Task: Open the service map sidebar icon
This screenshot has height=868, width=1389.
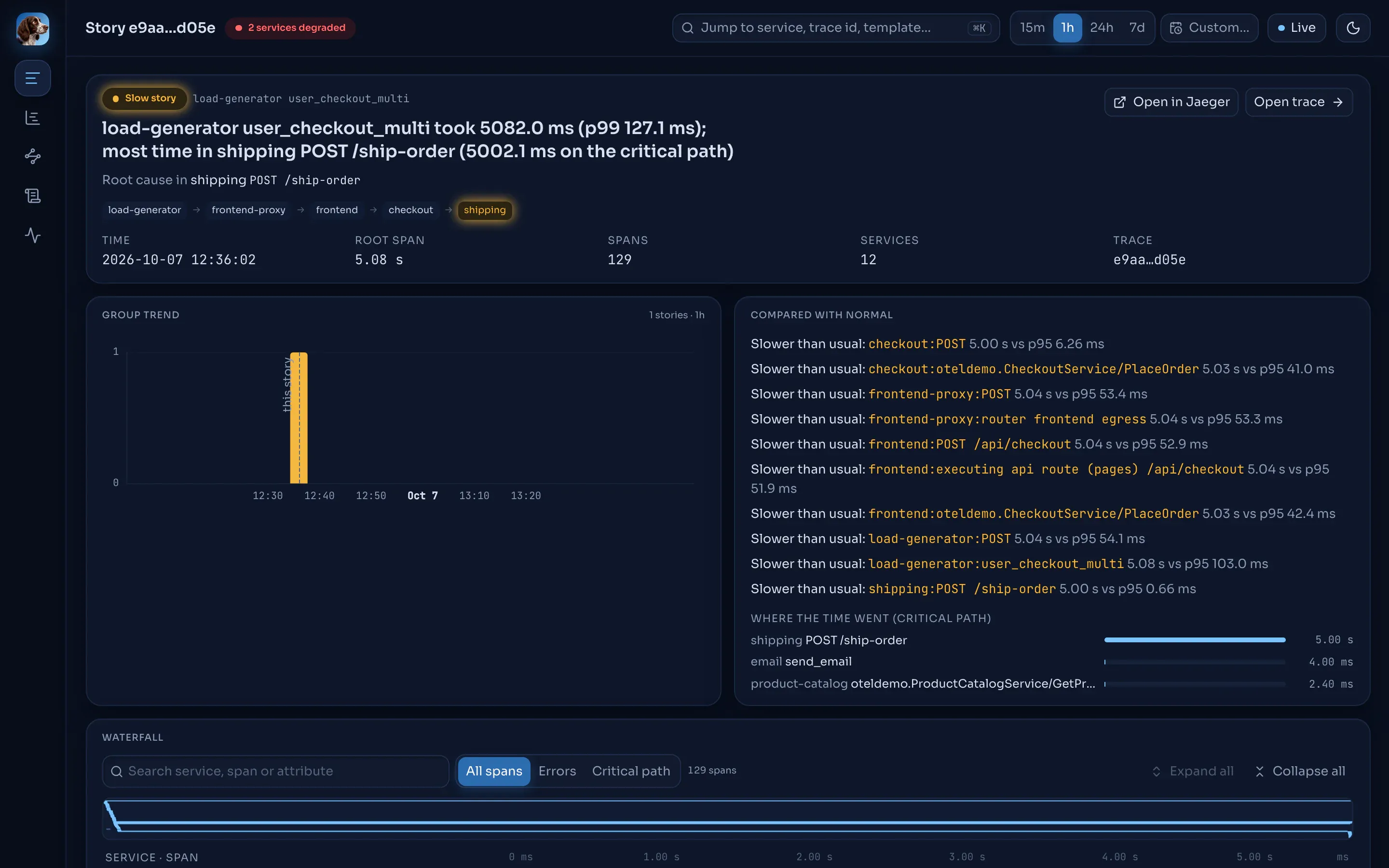Action: (x=33, y=156)
